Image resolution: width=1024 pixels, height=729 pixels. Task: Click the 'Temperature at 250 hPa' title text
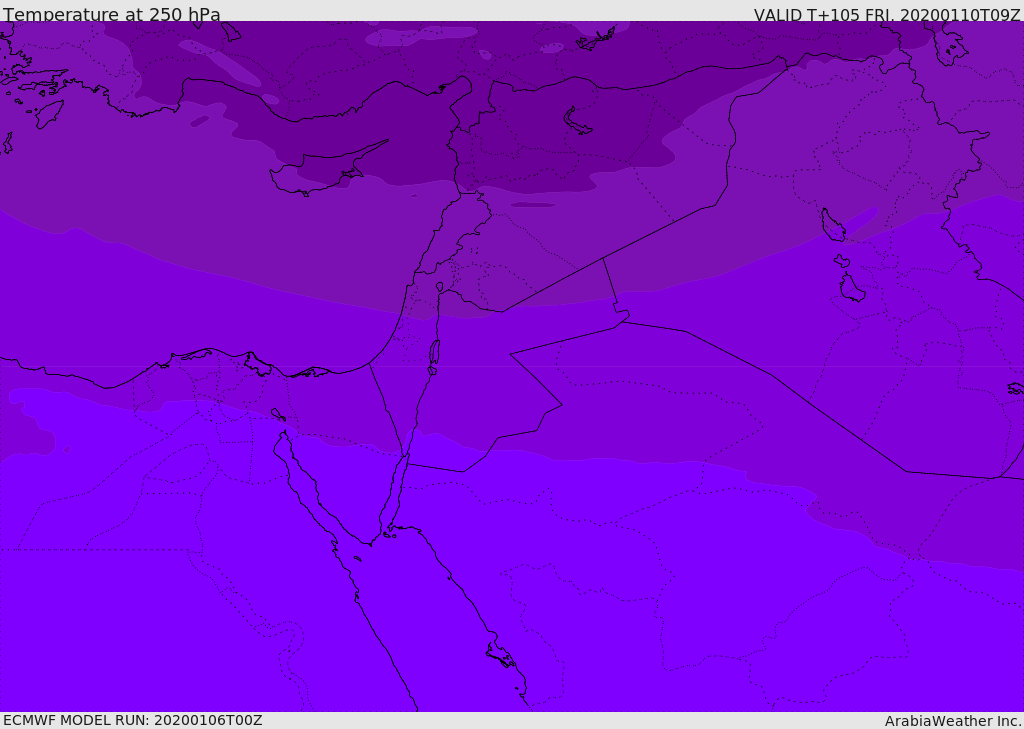click(x=112, y=14)
